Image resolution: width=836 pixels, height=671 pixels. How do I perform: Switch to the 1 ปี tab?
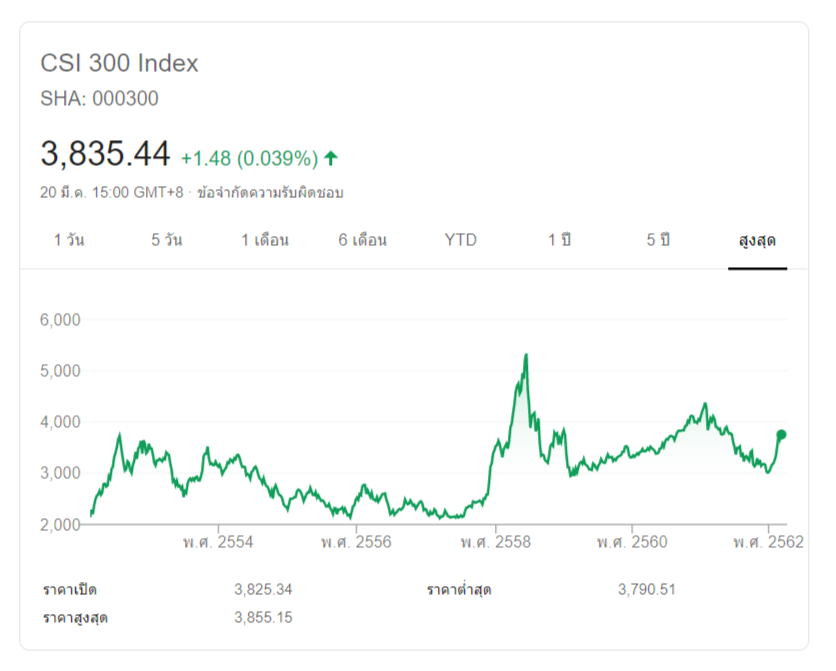pos(559,240)
